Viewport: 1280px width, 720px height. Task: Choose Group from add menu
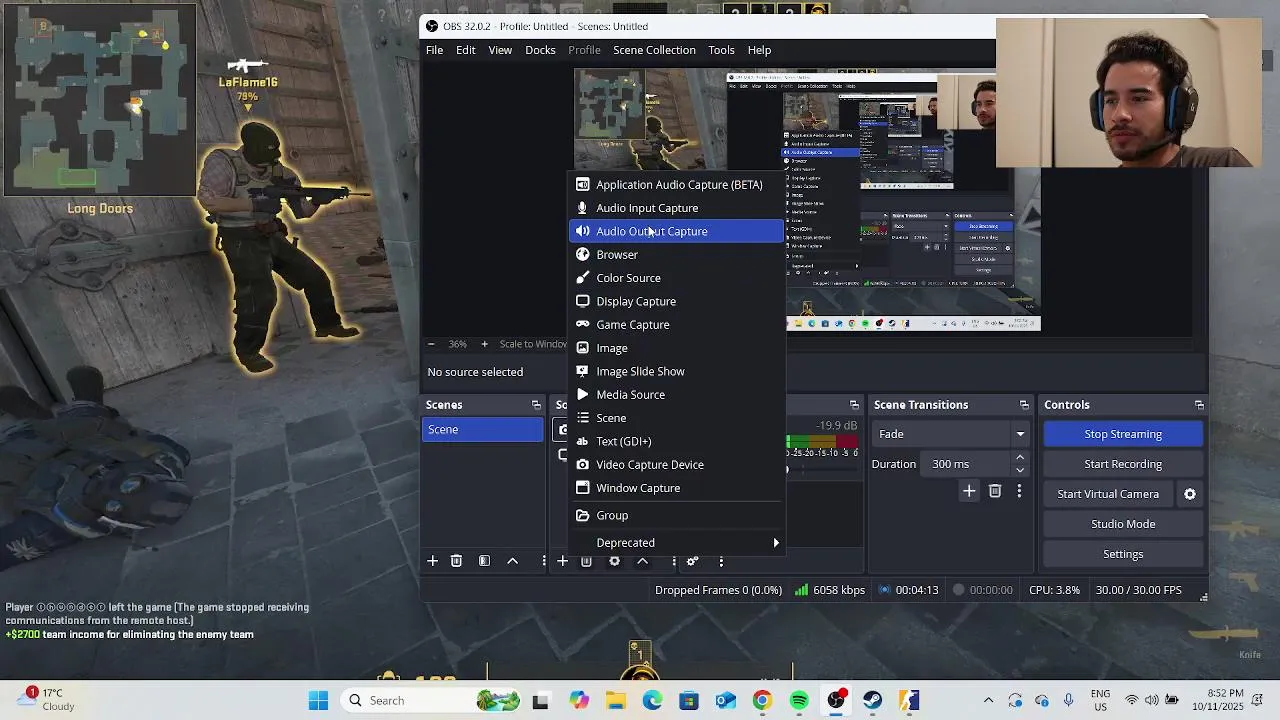[677, 516]
